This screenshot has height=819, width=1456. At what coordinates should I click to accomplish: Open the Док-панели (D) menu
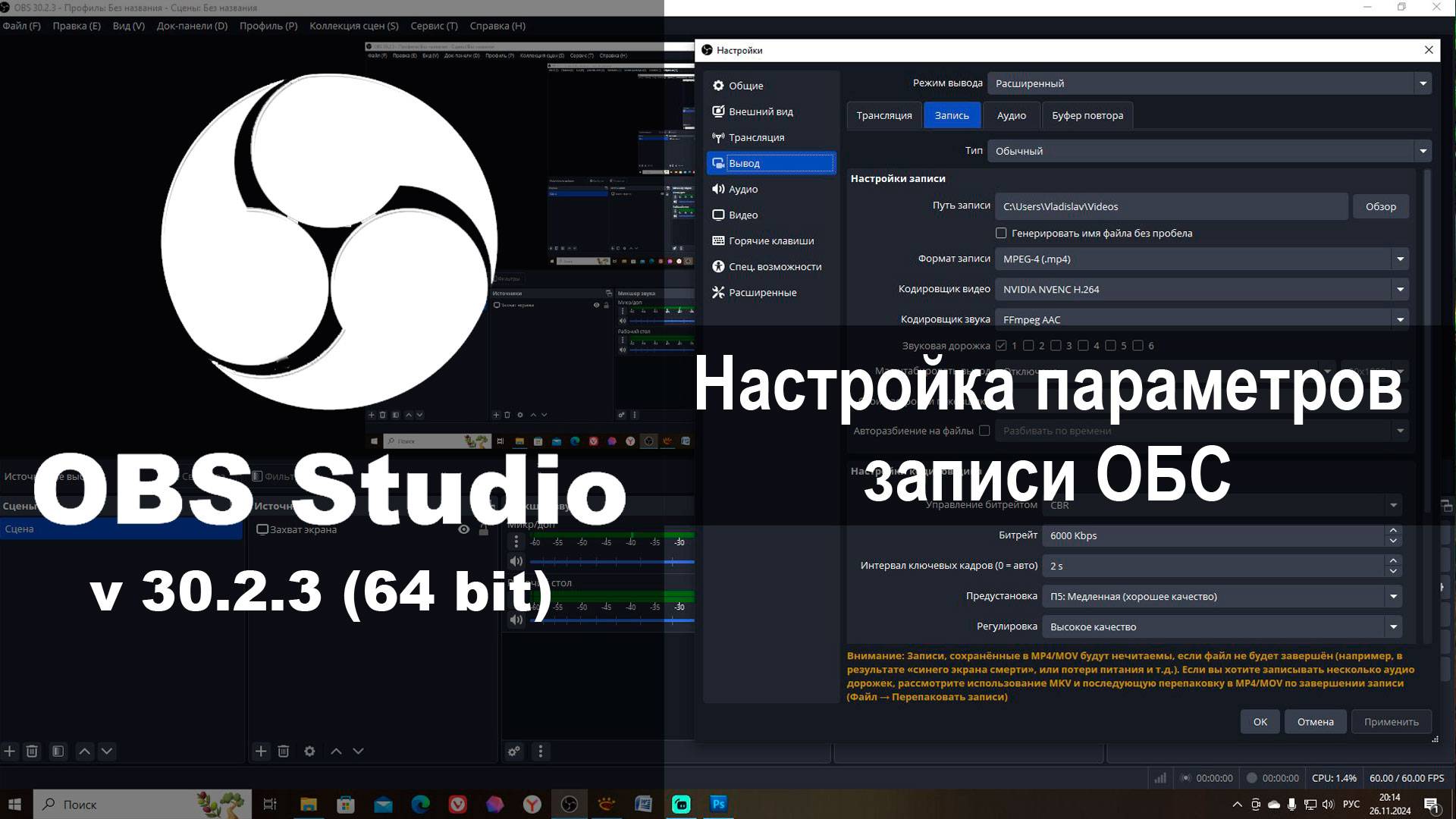(x=192, y=26)
